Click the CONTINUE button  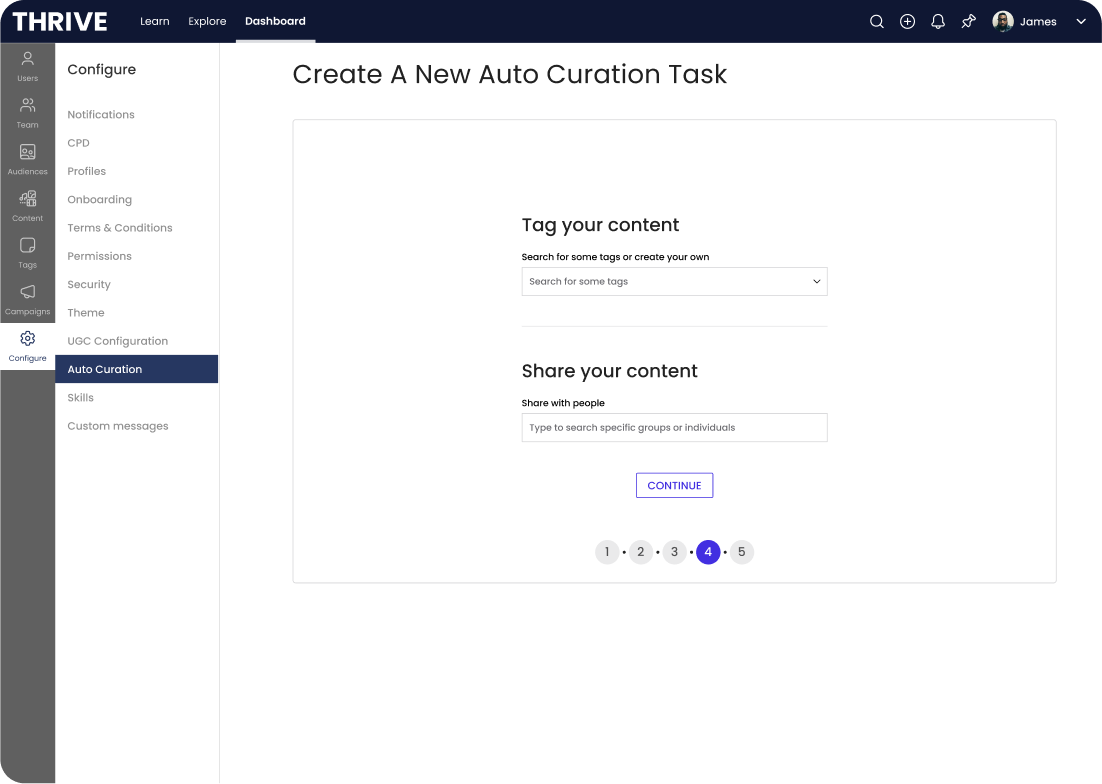674,485
